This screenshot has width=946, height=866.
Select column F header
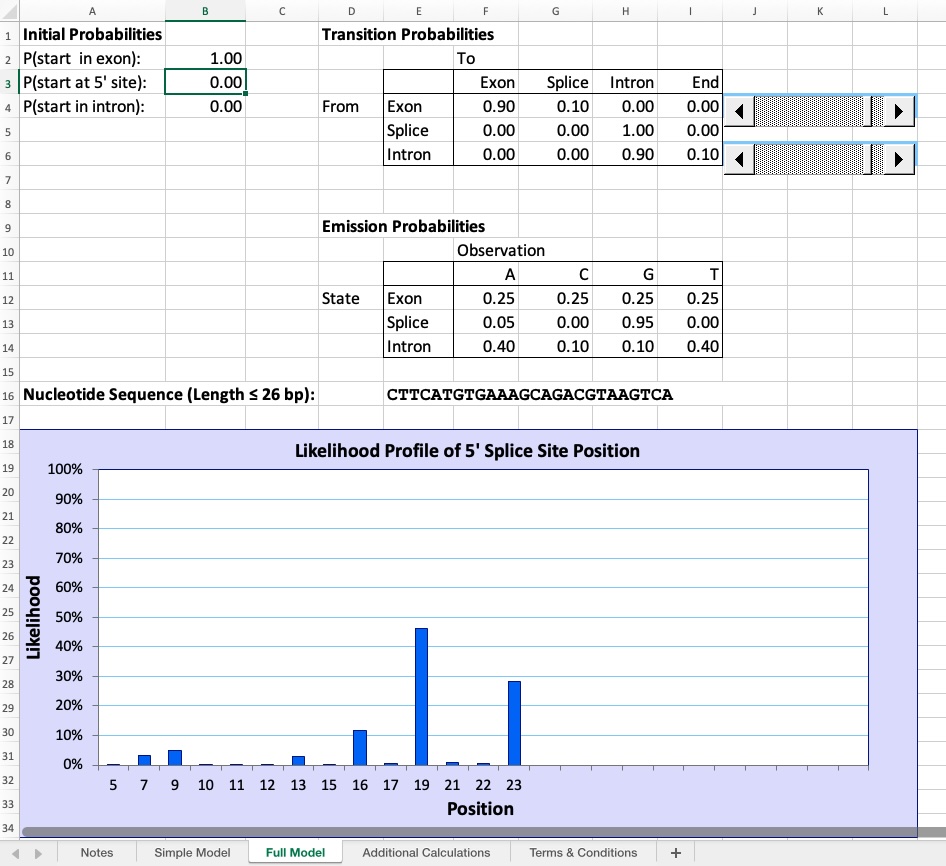(x=486, y=11)
